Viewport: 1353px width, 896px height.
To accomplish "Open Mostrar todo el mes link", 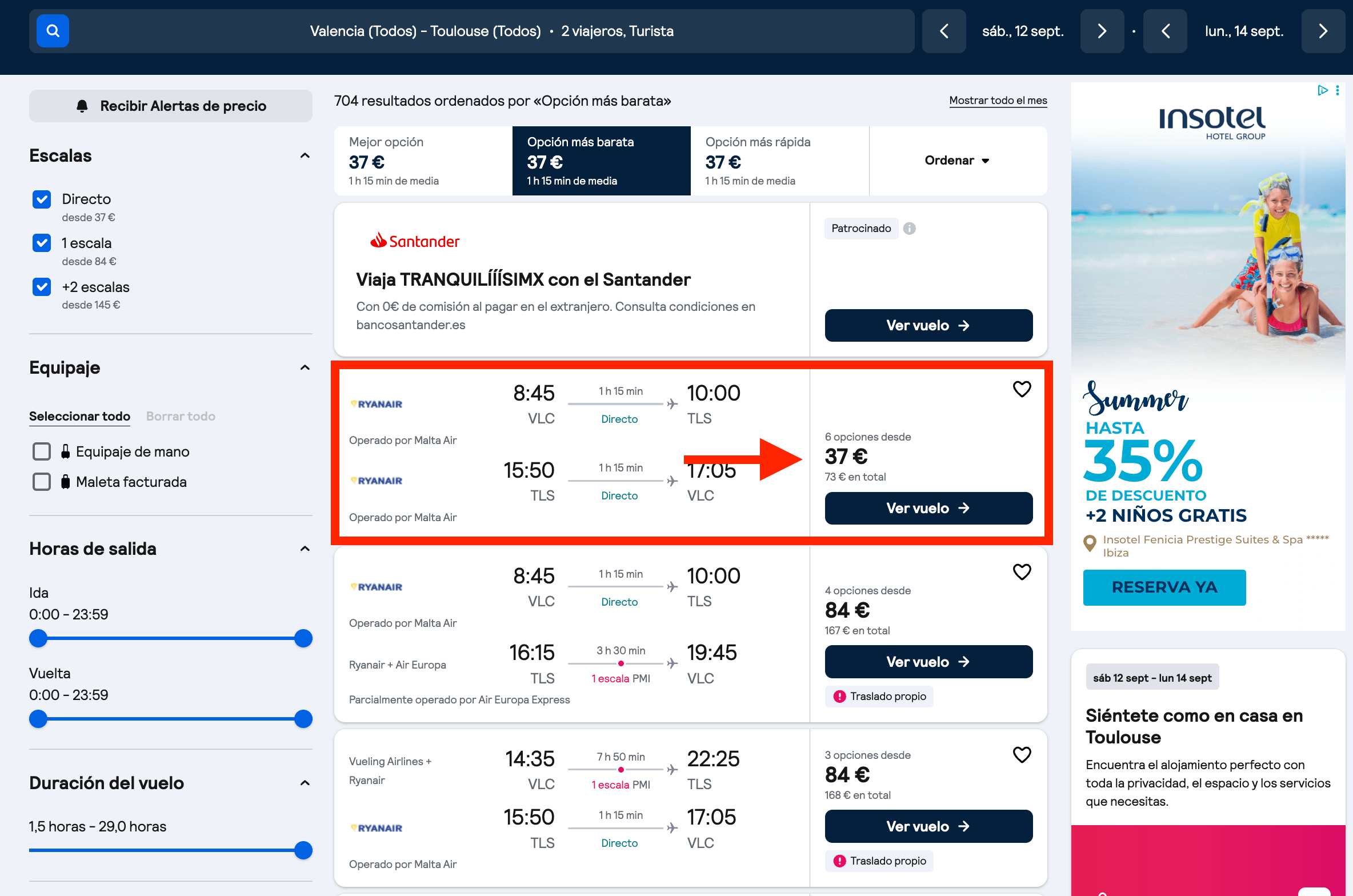I will (998, 101).
